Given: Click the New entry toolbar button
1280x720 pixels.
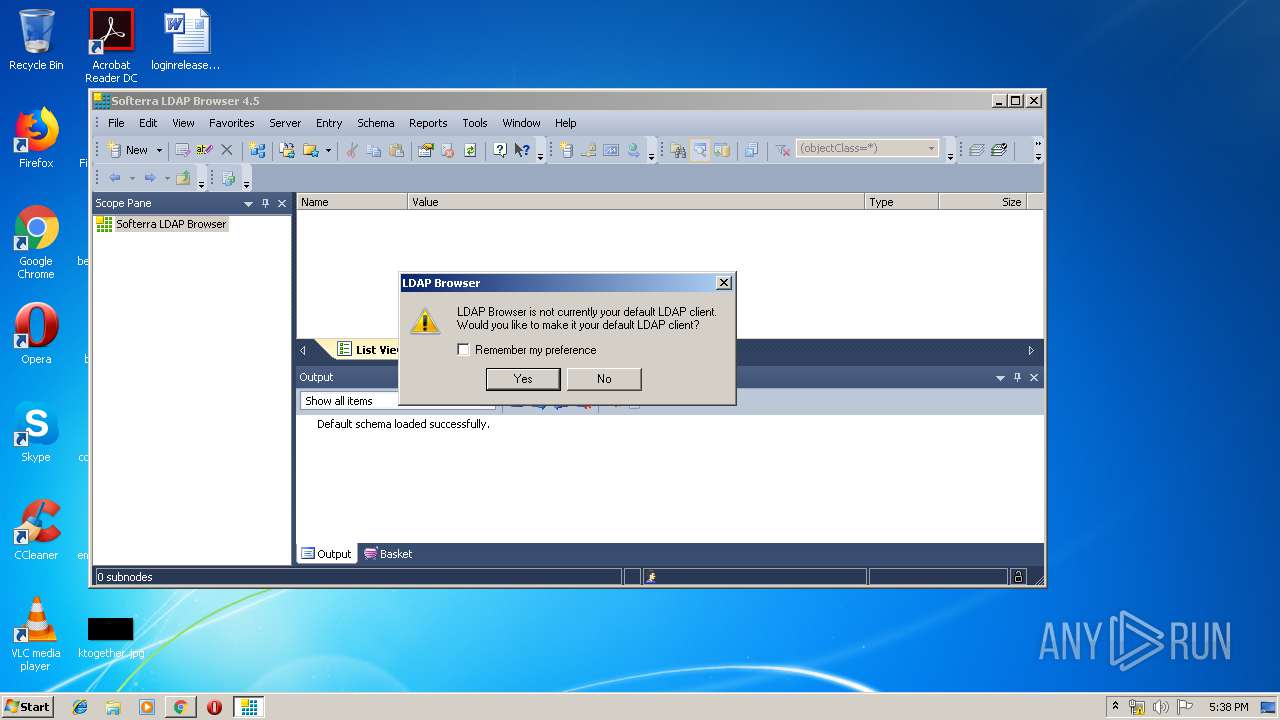Looking at the screenshot, I should coord(127,150).
